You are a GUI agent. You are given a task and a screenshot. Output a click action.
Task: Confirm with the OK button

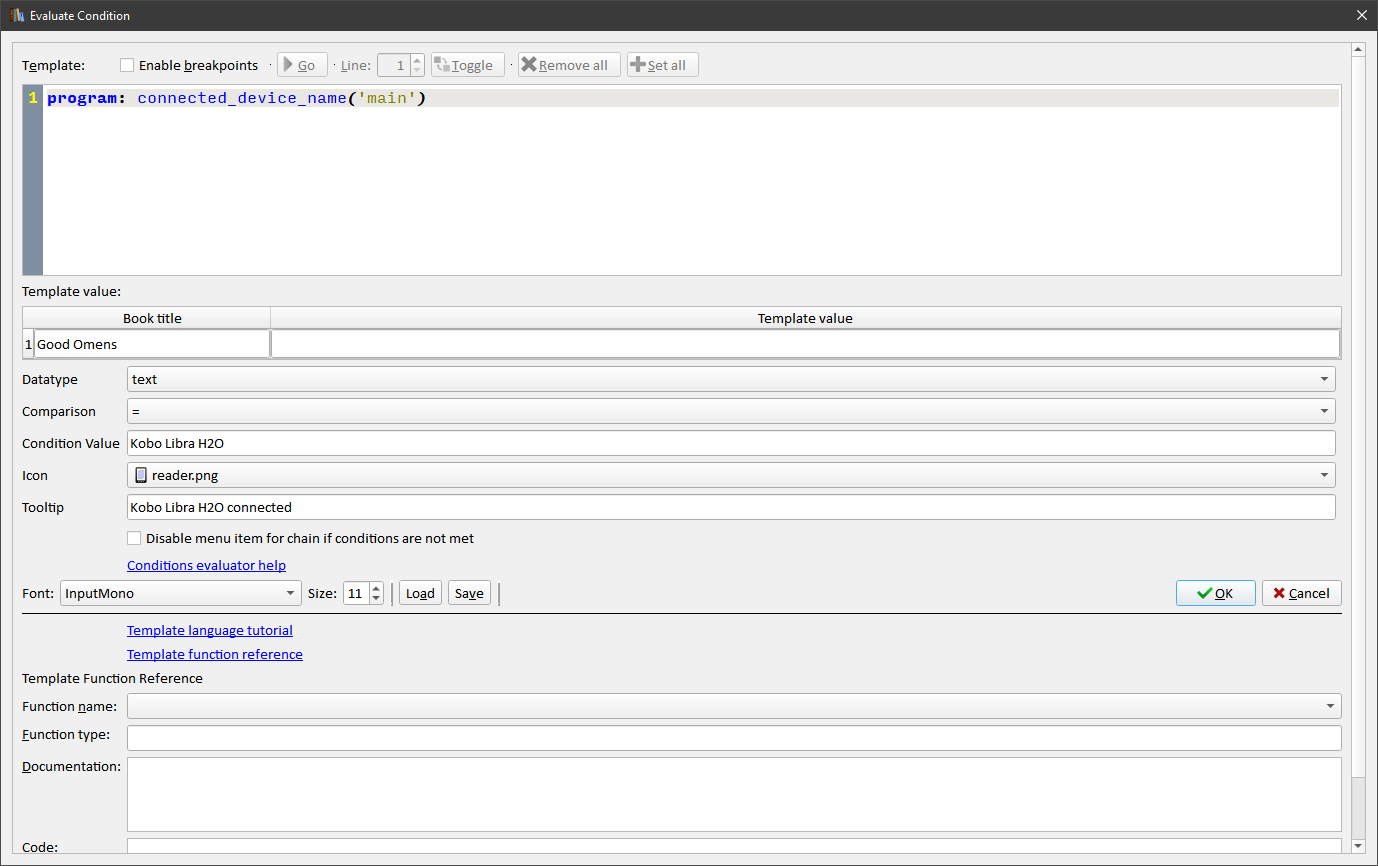[x=1215, y=593]
